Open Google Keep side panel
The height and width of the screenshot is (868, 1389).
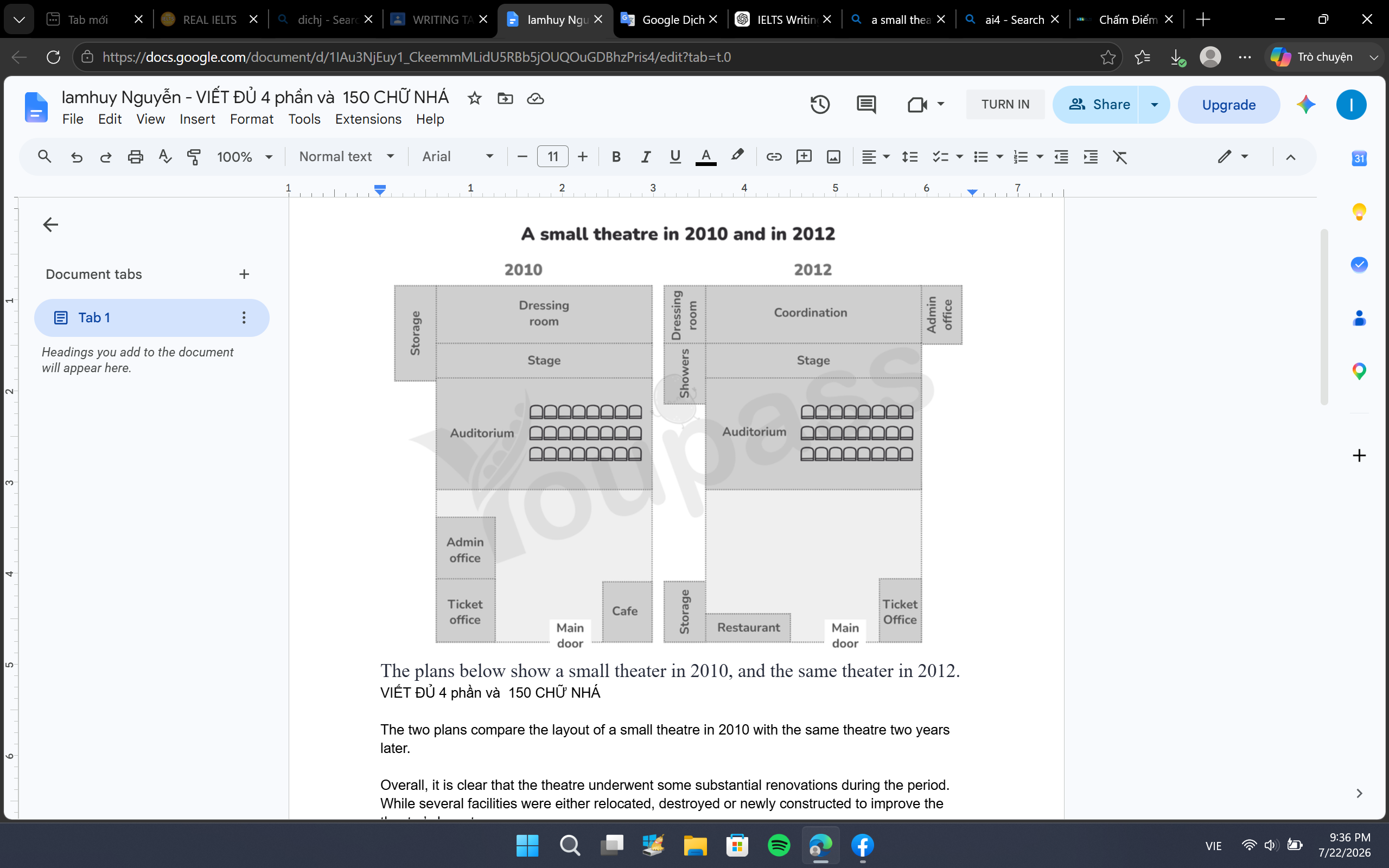(1359, 211)
